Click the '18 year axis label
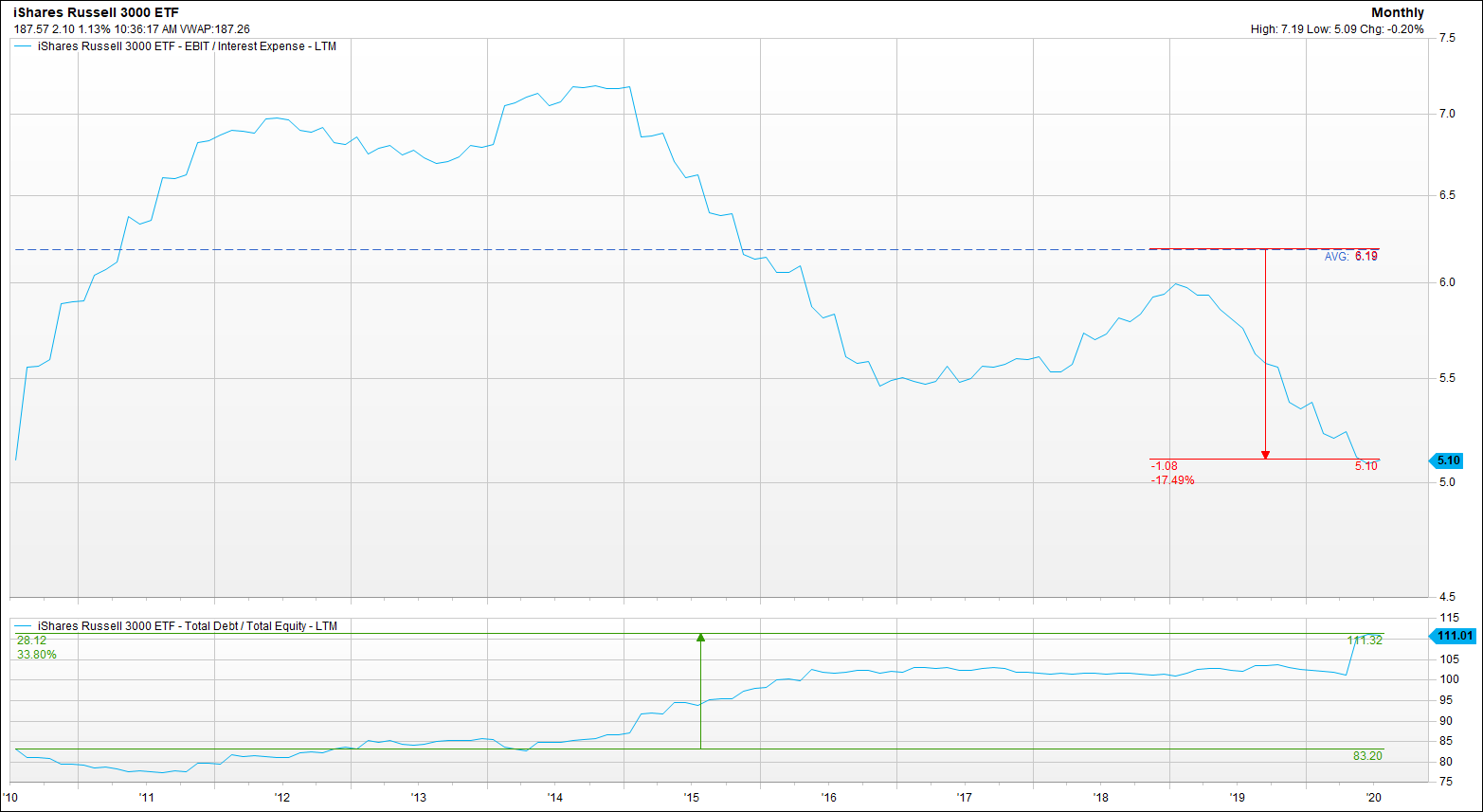This screenshot has width=1483, height=812. coord(1100,798)
